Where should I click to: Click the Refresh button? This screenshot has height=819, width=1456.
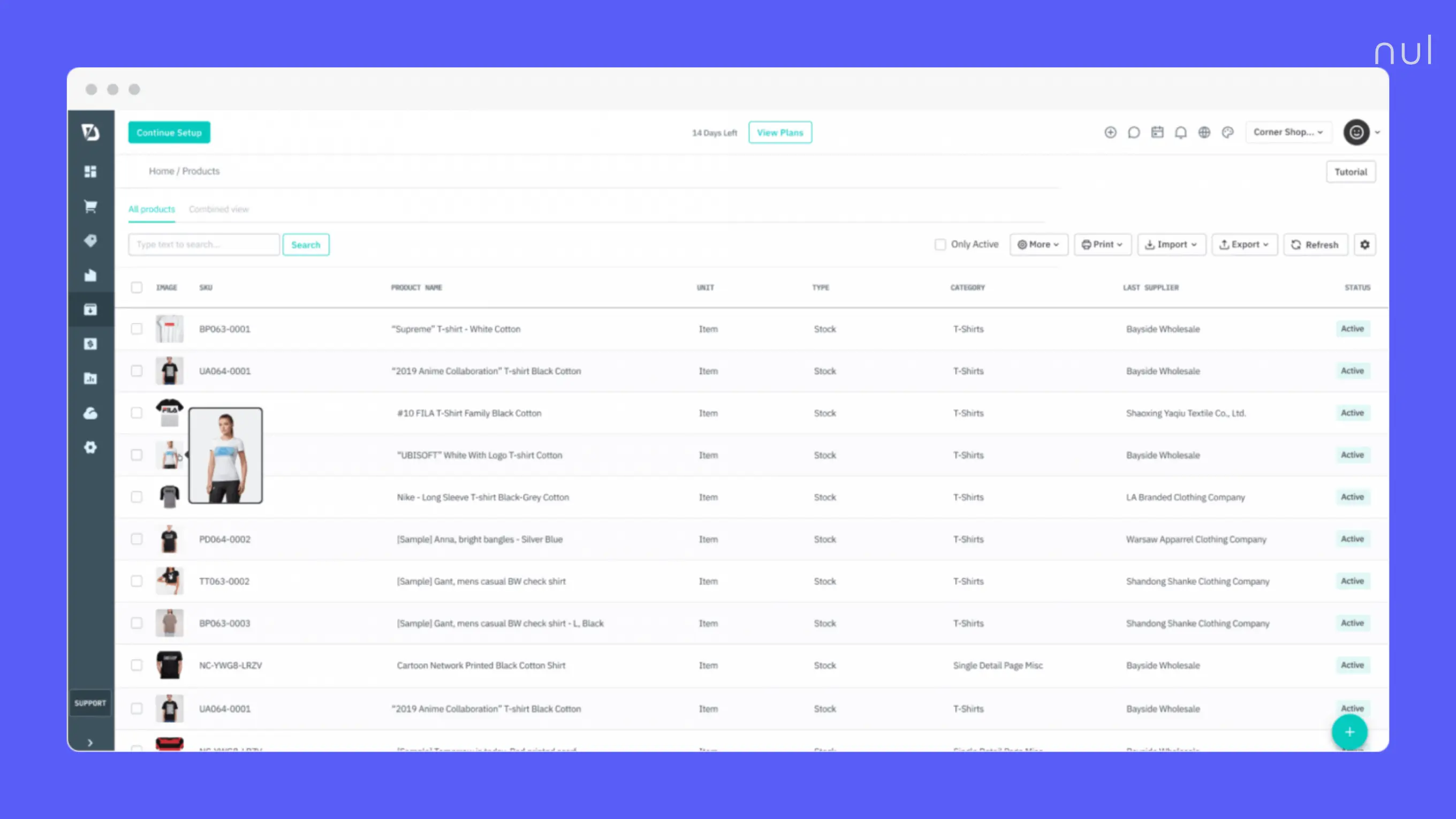pos(1316,245)
